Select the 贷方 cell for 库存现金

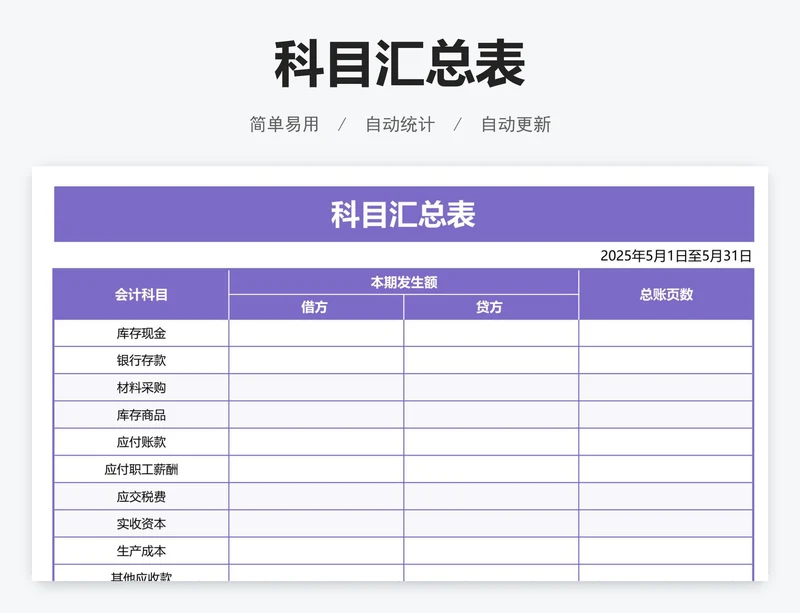coord(491,333)
